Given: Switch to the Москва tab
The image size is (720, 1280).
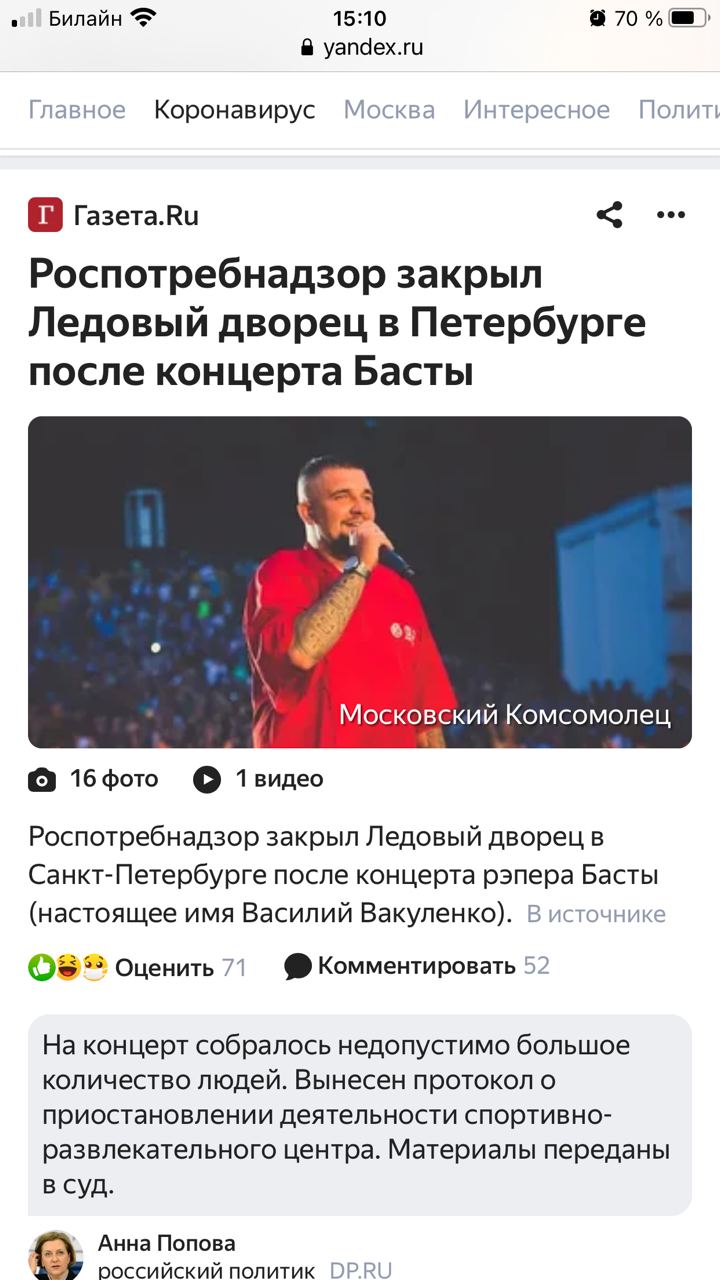Looking at the screenshot, I should 389,109.
